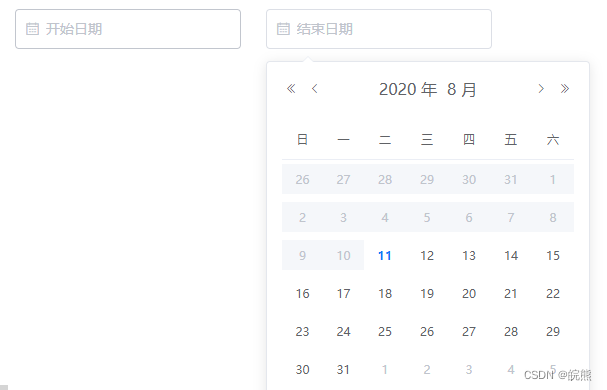Go to previous month with single-left arrow
The width and height of the screenshot is (607, 390).
[315, 89]
